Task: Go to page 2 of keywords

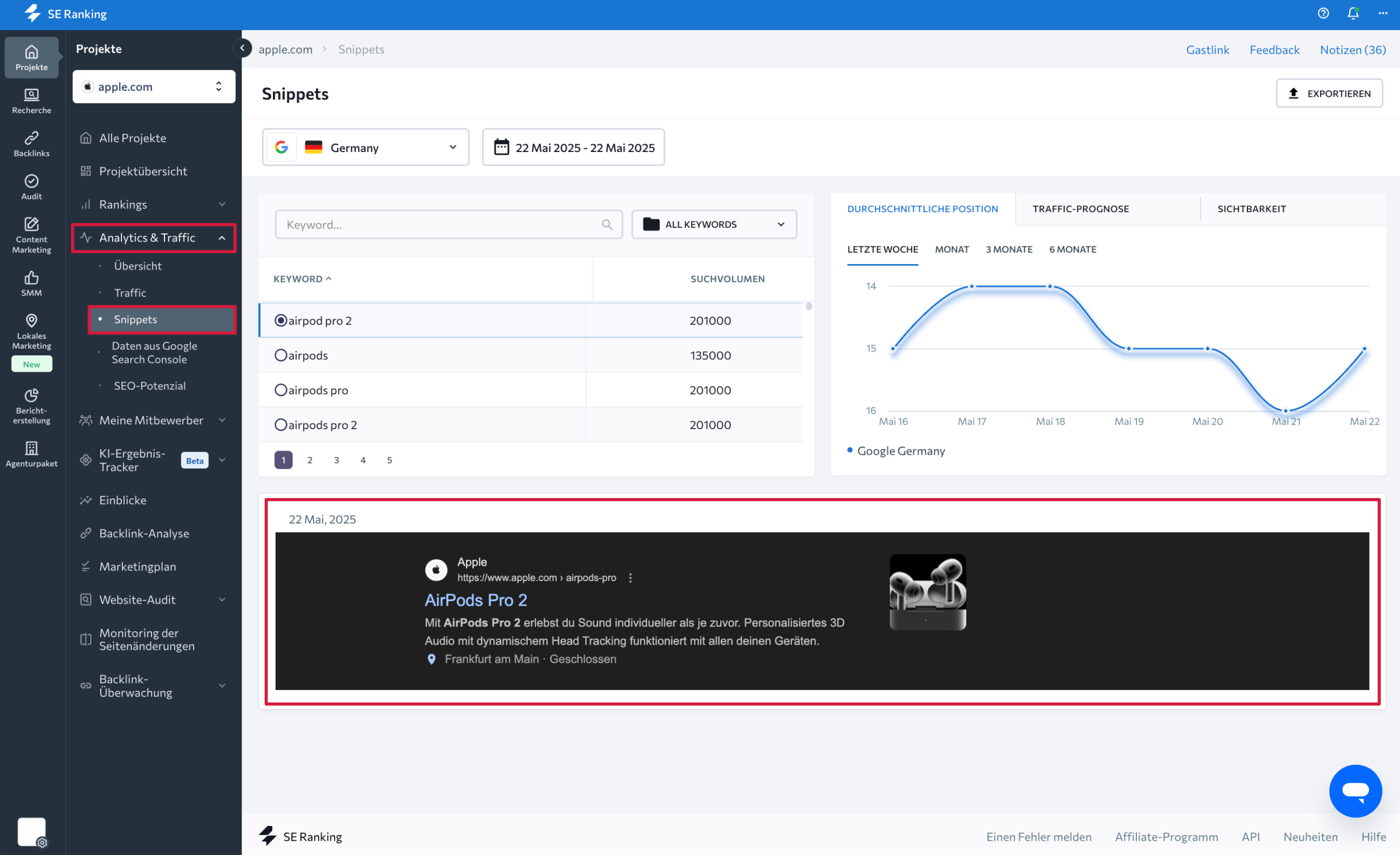Action: click(310, 460)
